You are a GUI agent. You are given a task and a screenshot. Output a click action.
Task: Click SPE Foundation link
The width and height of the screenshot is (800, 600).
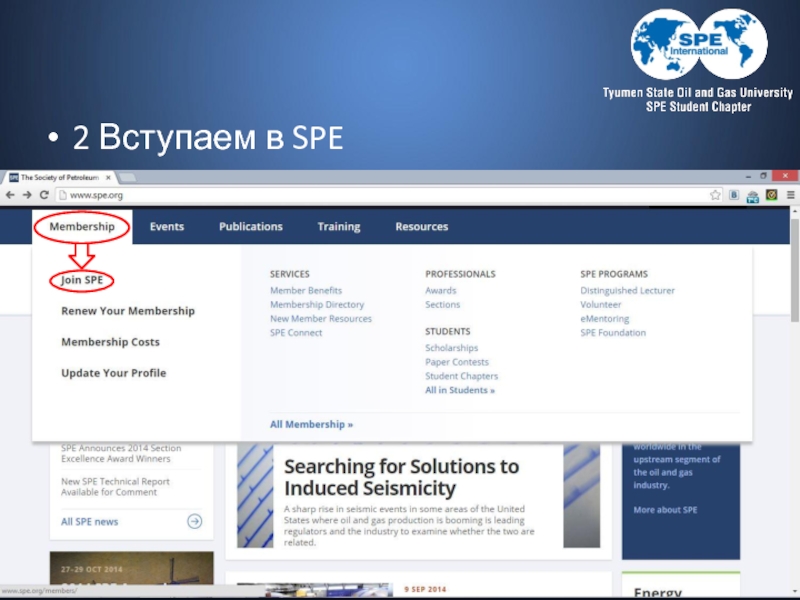(x=613, y=333)
